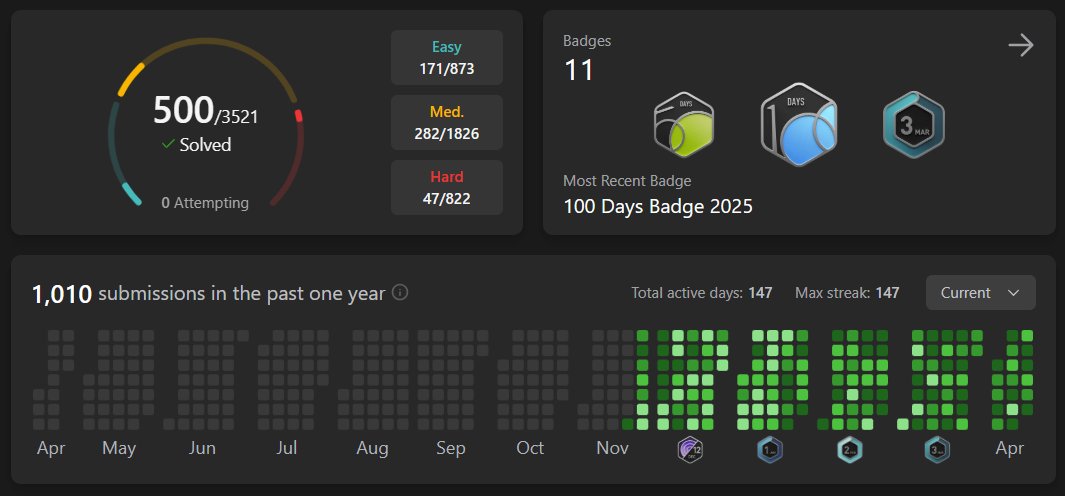This screenshot has width=1065, height=496.
Task: Select the Hard 47/822 box
Action: (447, 188)
